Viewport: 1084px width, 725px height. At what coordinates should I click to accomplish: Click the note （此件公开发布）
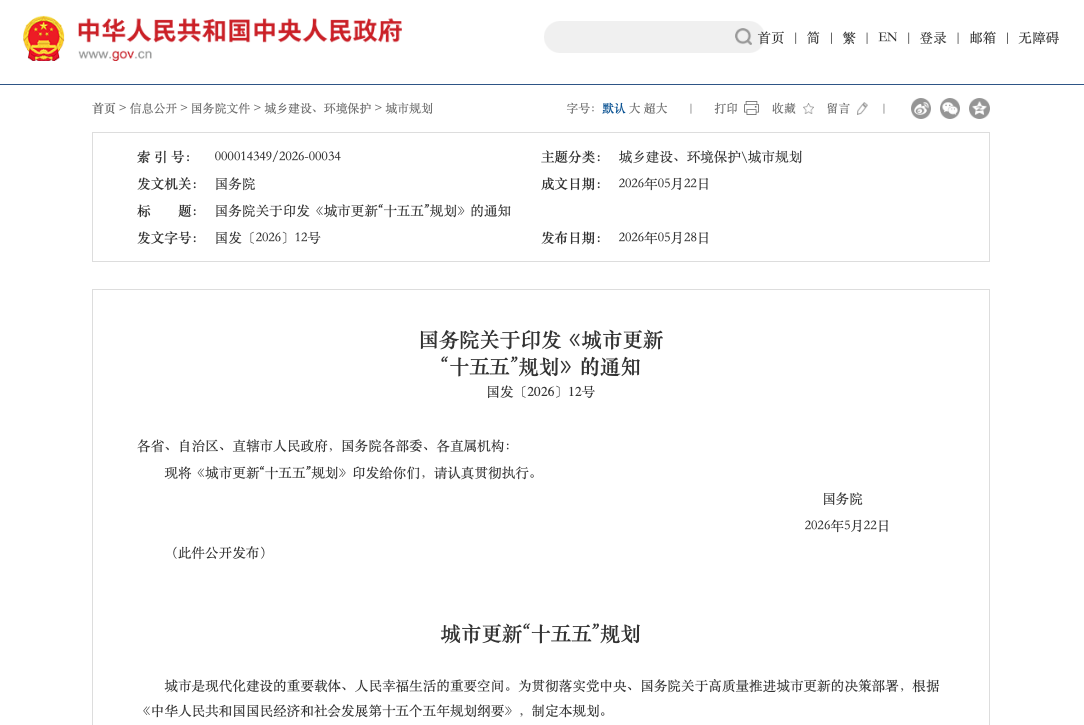tap(218, 553)
